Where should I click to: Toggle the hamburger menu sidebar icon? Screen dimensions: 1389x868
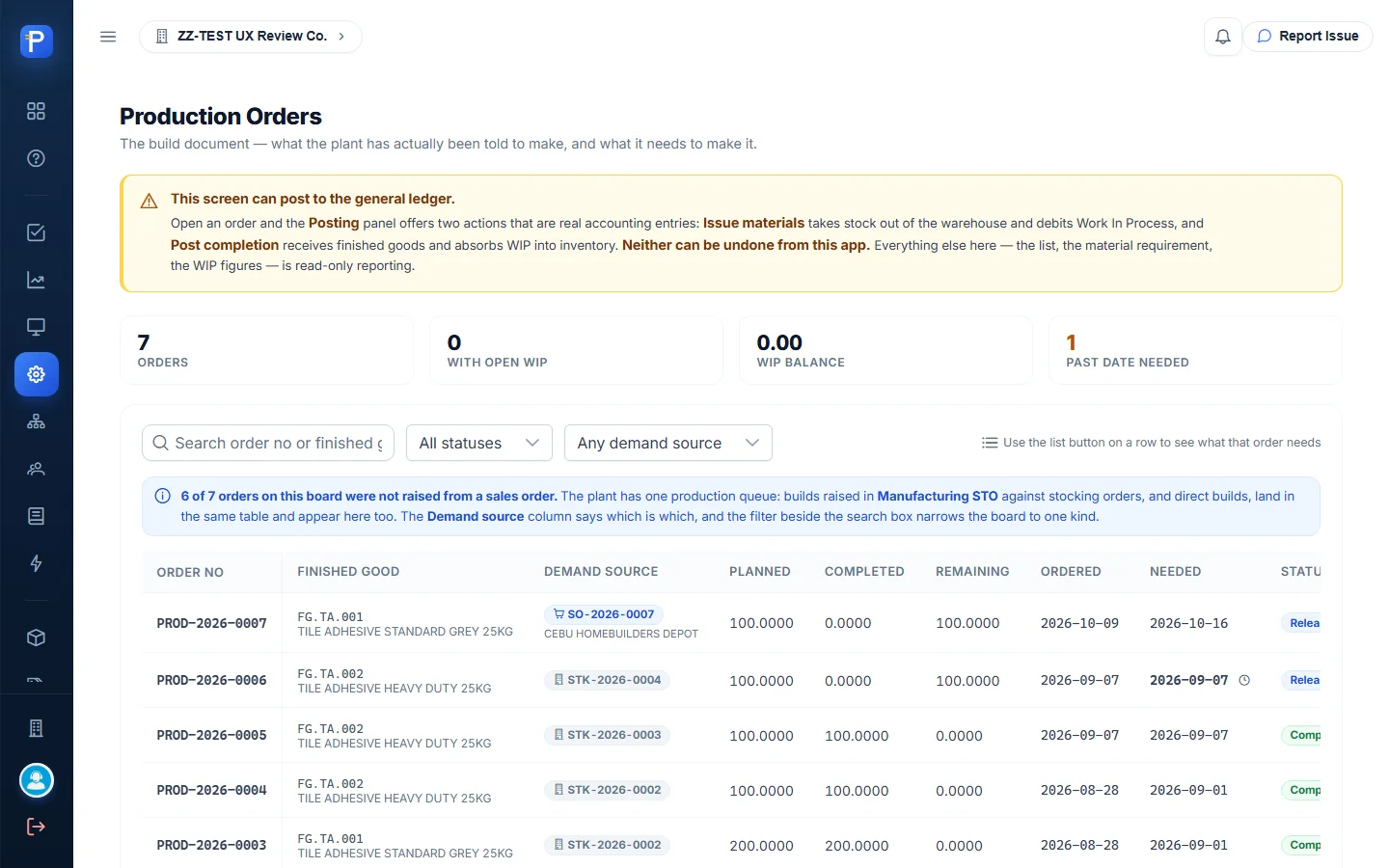[x=108, y=37]
